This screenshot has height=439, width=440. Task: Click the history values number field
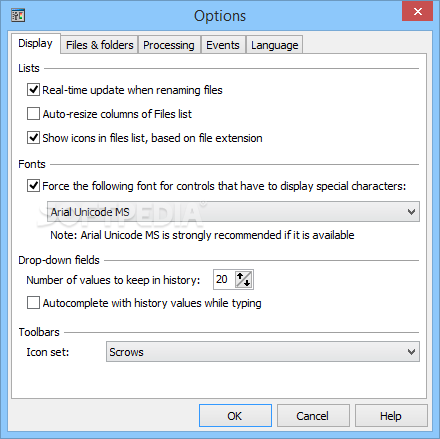(x=224, y=279)
